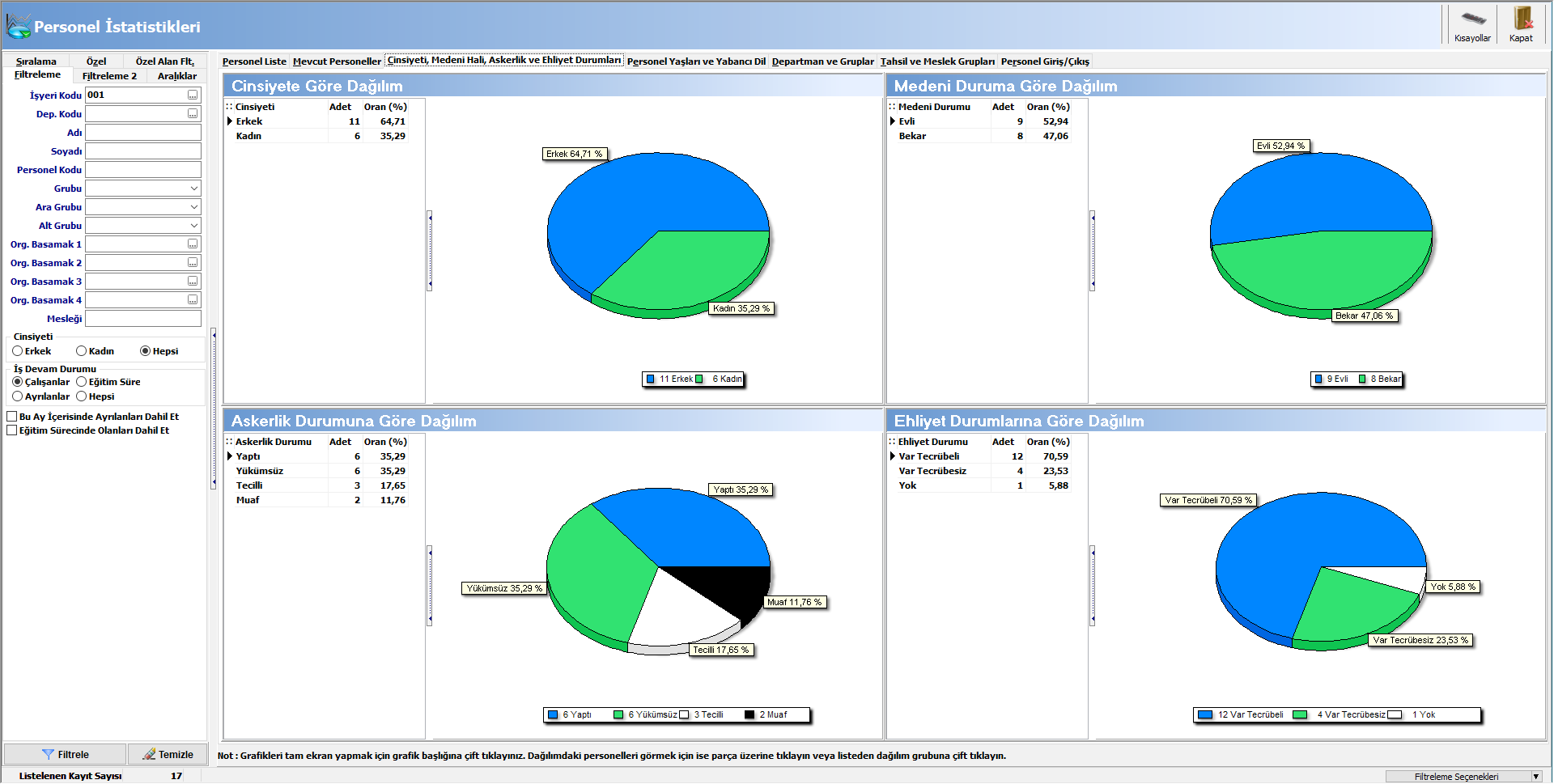1554x784 pixels.
Task: Select the Ayrılanlar radio option
Action: (x=18, y=396)
